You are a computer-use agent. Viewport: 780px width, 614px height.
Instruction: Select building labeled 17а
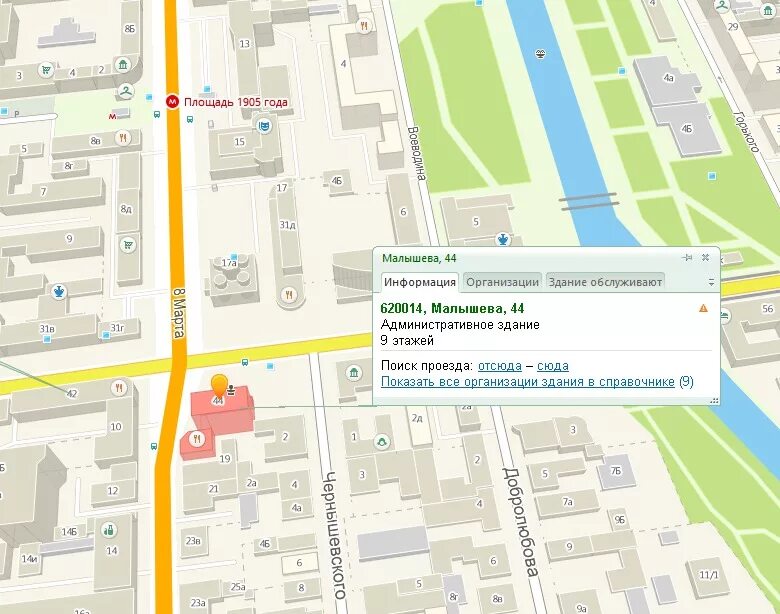click(229, 263)
